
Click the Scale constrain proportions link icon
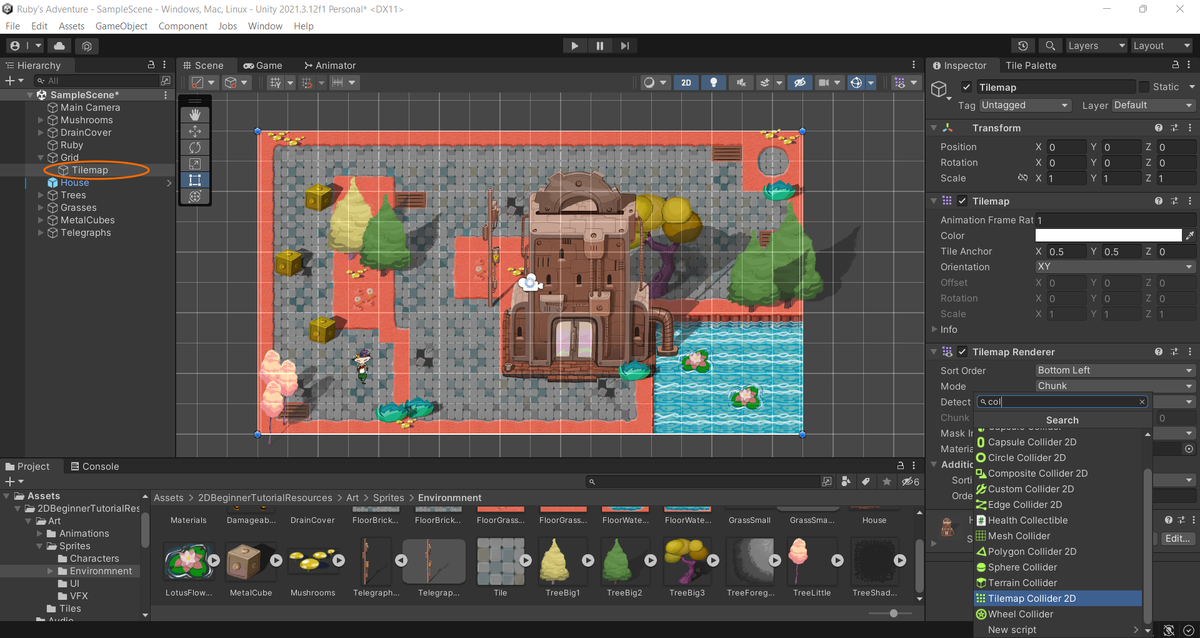(x=1022, y=178)
